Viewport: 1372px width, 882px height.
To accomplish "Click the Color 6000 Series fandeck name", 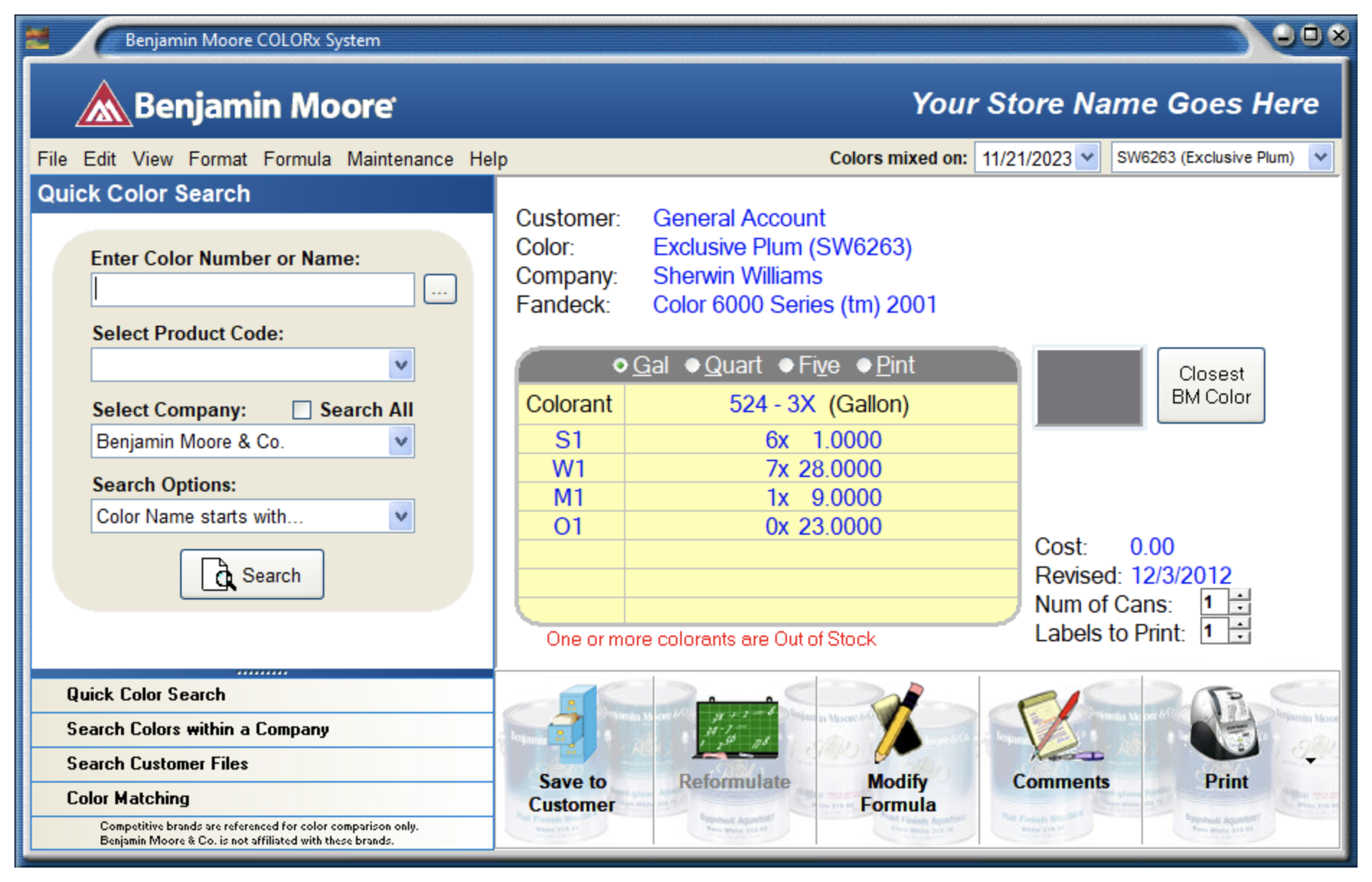I will click(795, 305).
